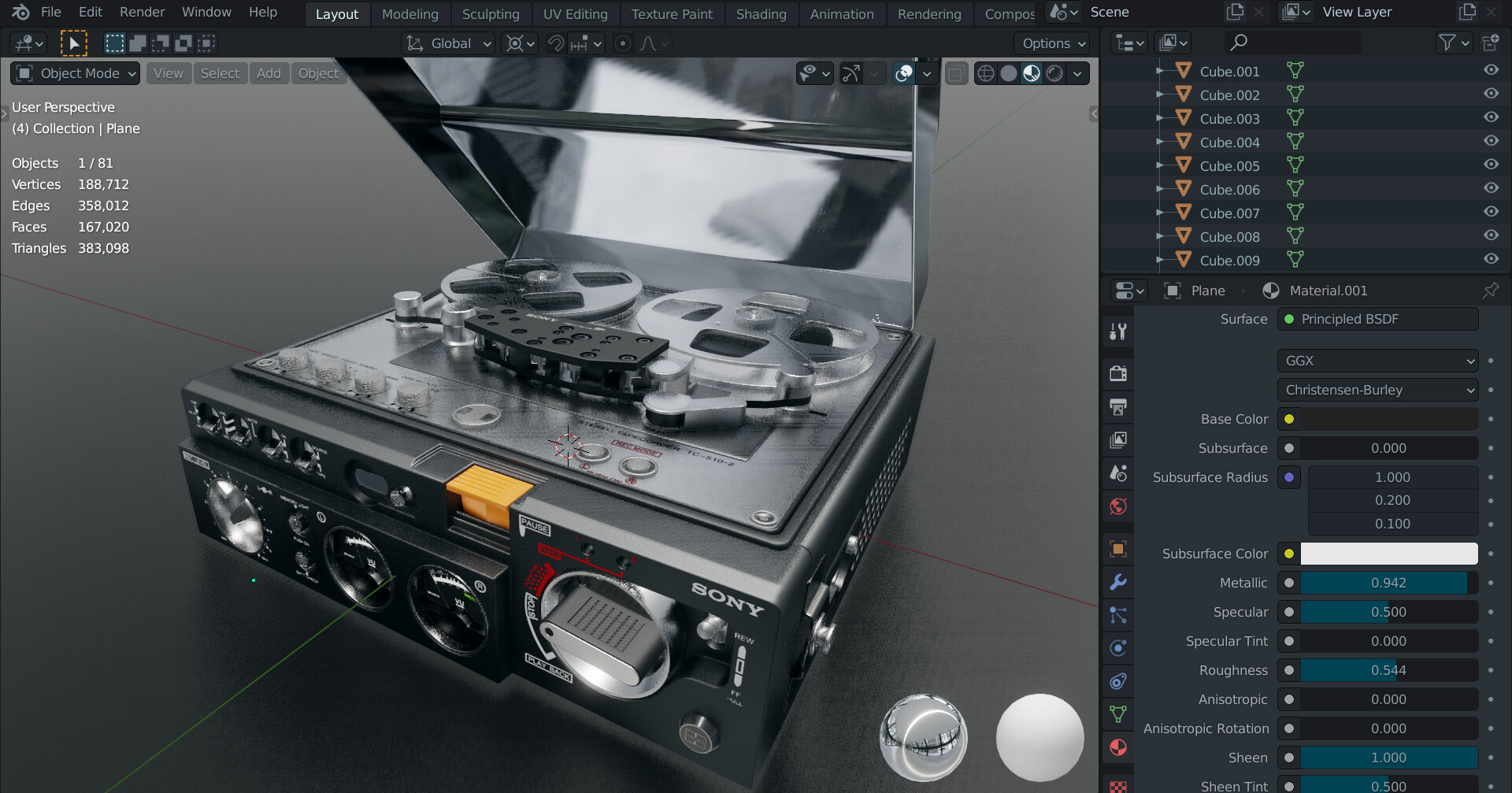Open the Material properties tab
The height and width of the screenshot is (793, 1512).
pyautogui.click(x=1117, y=747)
